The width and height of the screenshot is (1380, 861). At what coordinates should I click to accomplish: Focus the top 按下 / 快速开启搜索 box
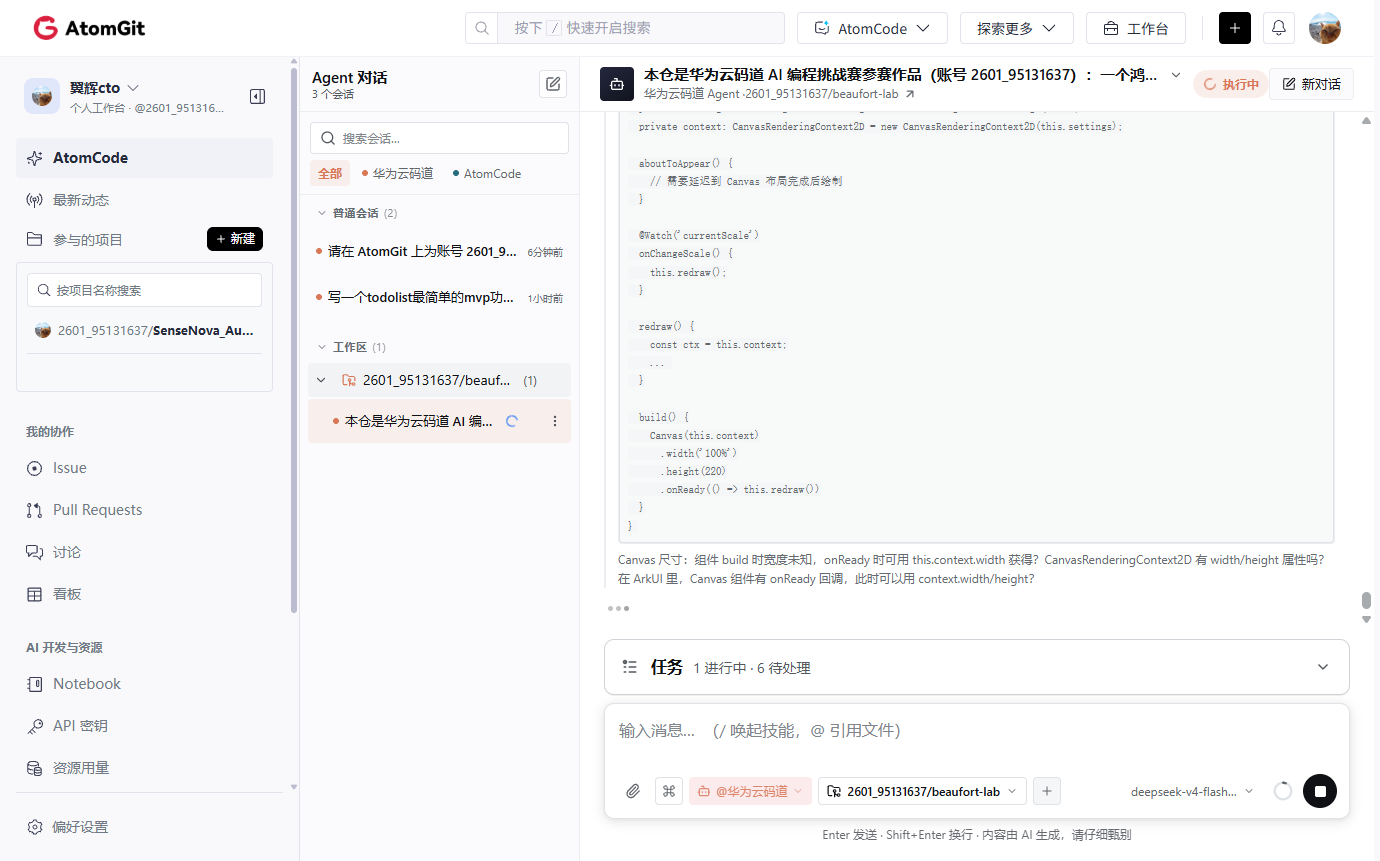[640, 28]
